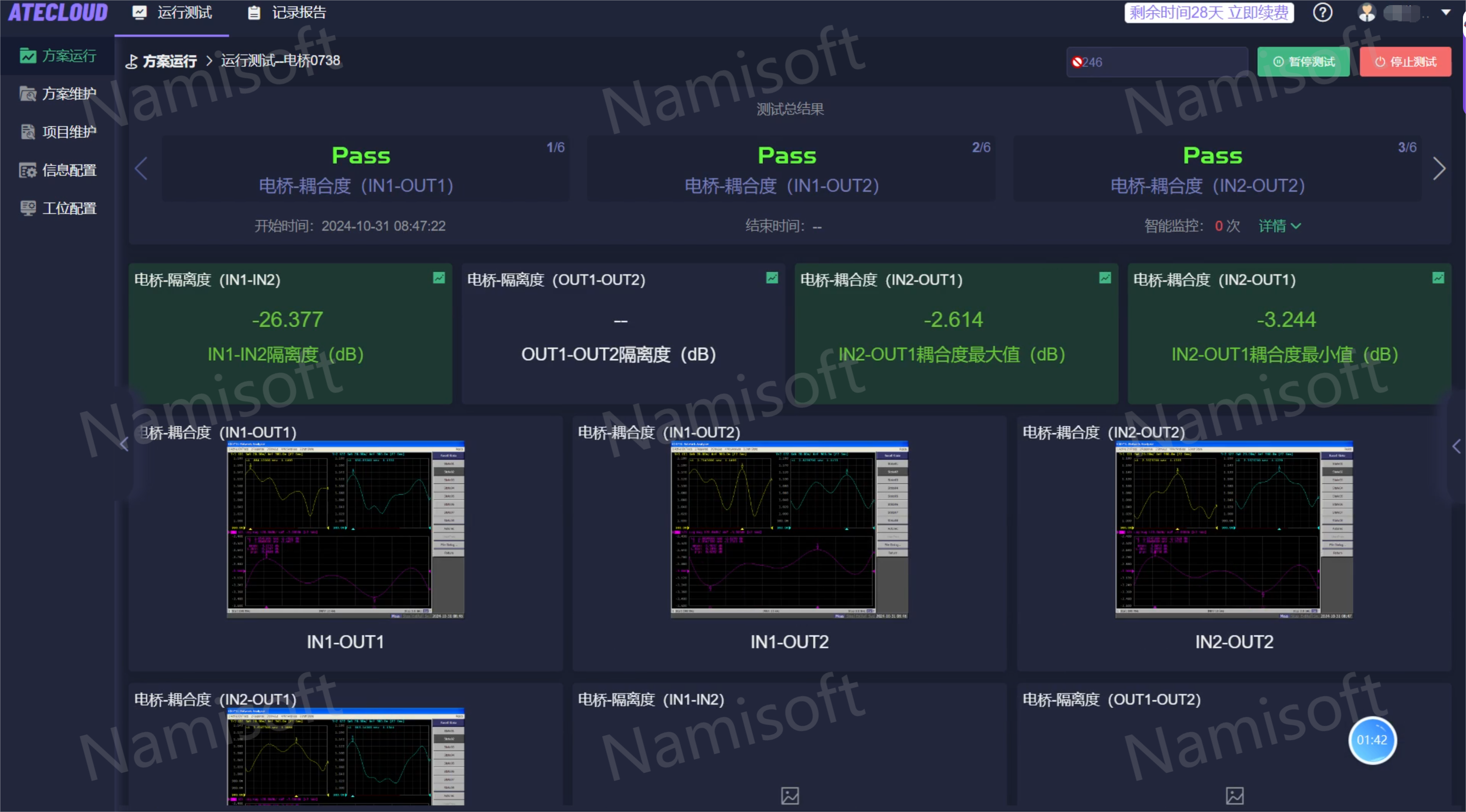
Task: Click the 运行测试--电桥0738 breadcrumb text
Action: coord(280,60)
